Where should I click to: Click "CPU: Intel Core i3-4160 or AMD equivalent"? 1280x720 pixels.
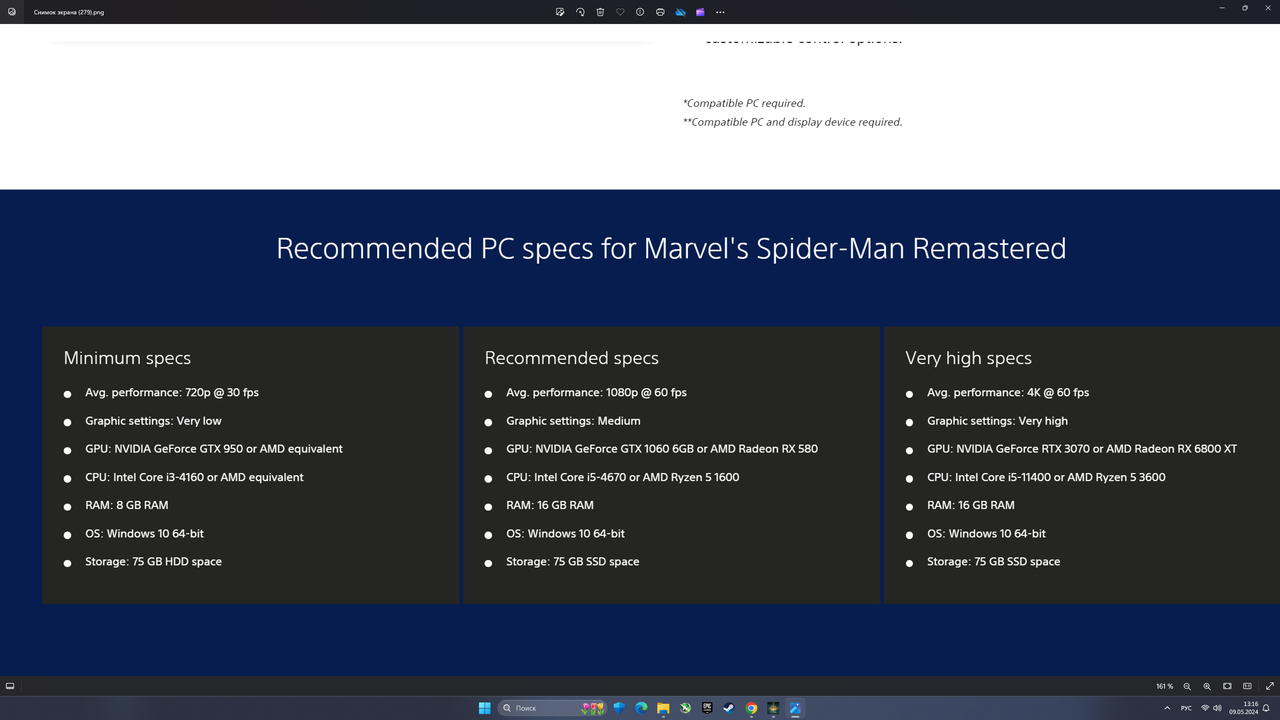point(194,477)
